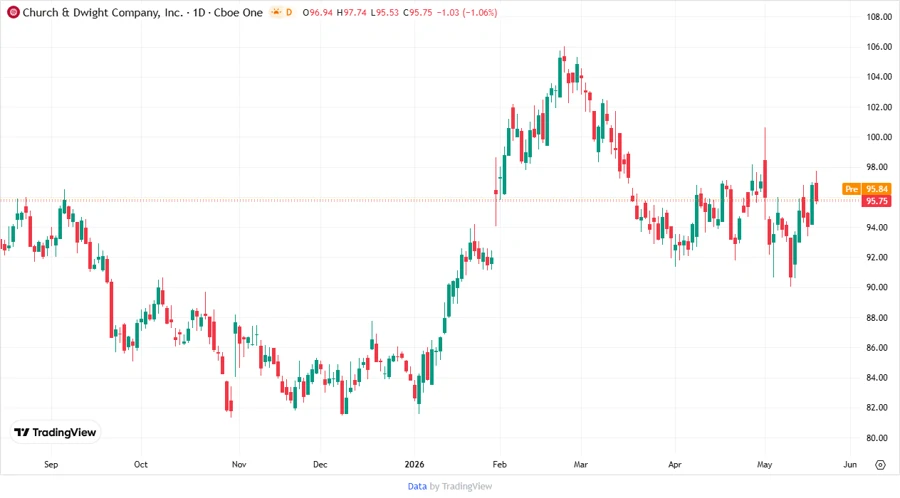Click the 'May' time axis label
The height and width of the screenshot is (498, 900).
tap(765, 464)
